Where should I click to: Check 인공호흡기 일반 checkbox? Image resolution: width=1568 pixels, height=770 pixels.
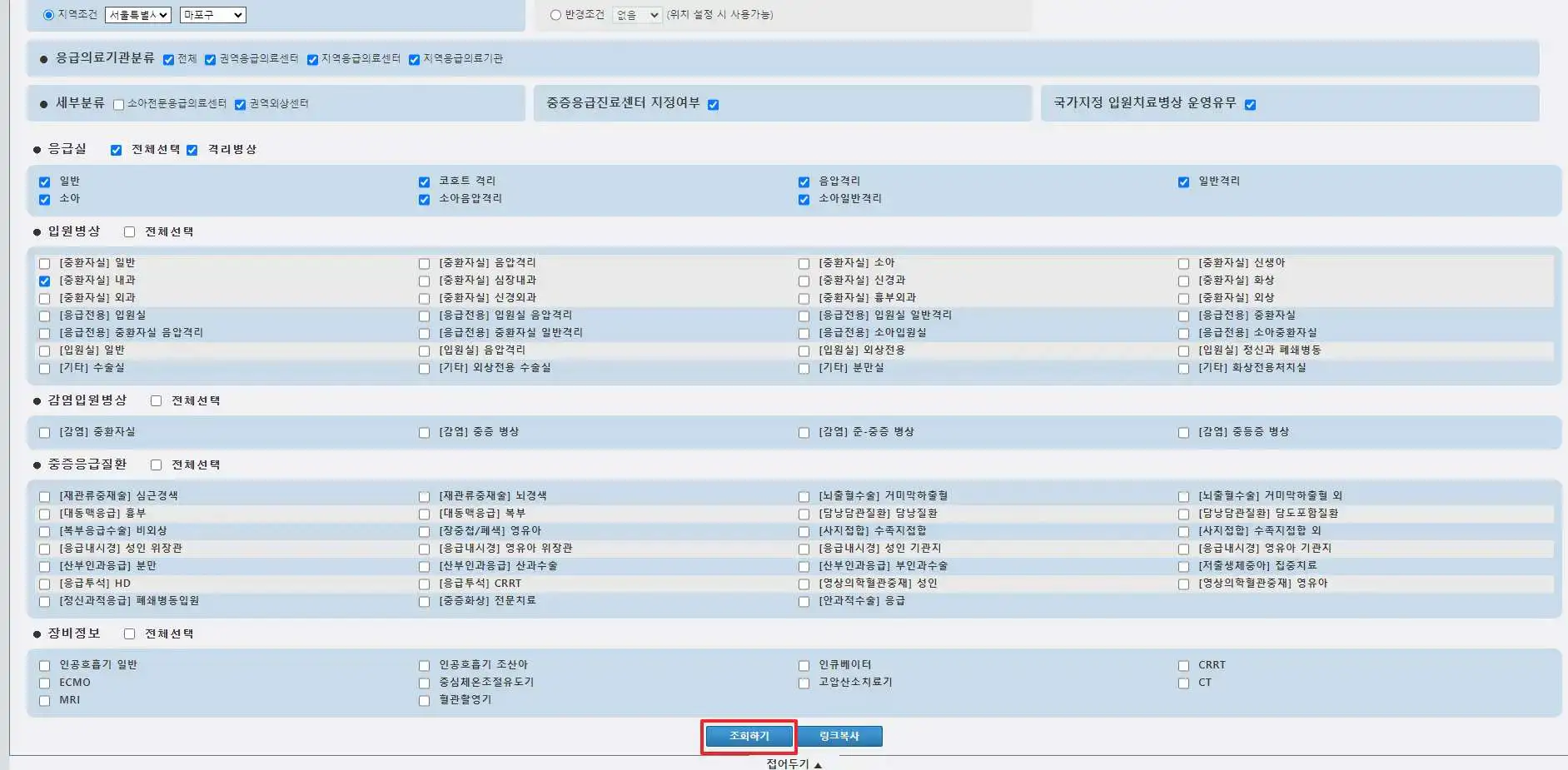[x=44, y=665]
